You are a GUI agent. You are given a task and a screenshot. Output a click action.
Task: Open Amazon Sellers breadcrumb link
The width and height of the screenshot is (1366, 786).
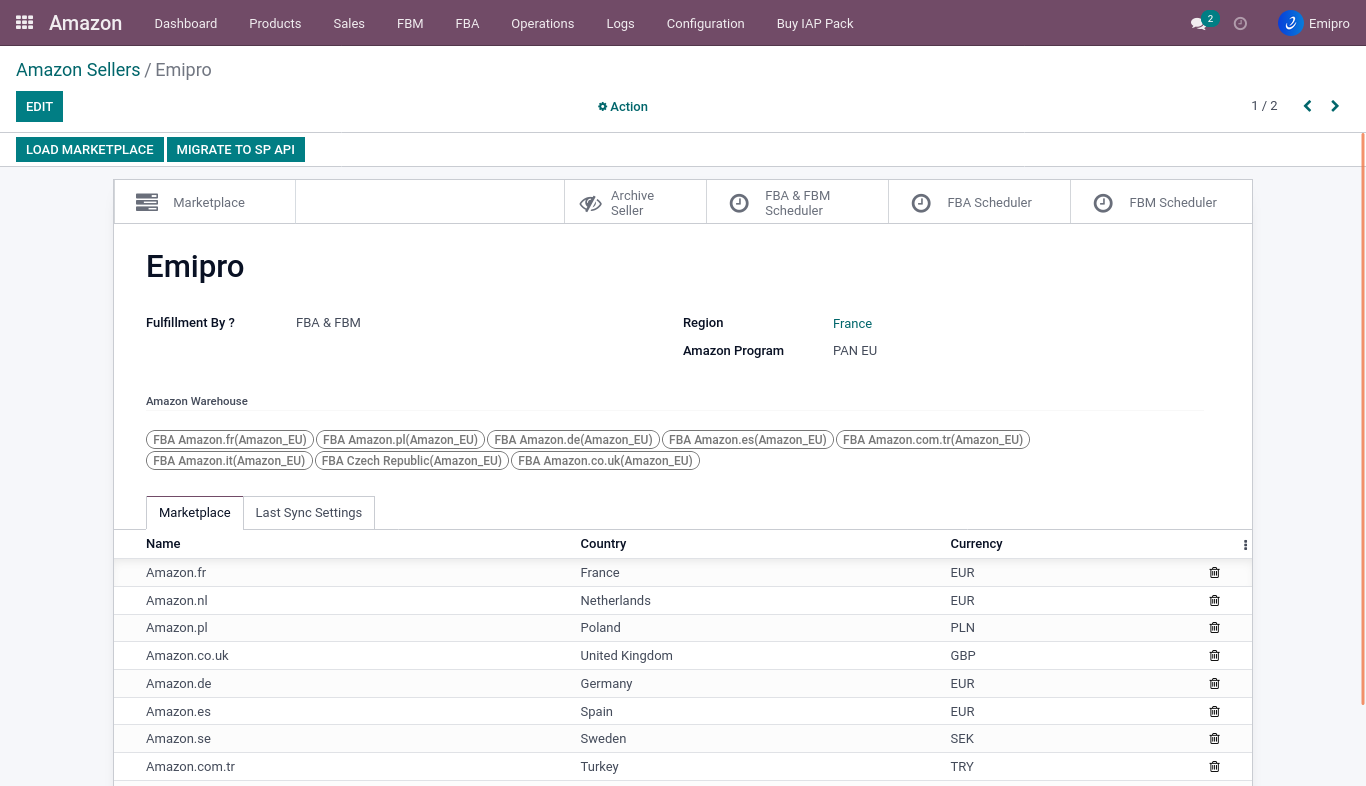78,70
